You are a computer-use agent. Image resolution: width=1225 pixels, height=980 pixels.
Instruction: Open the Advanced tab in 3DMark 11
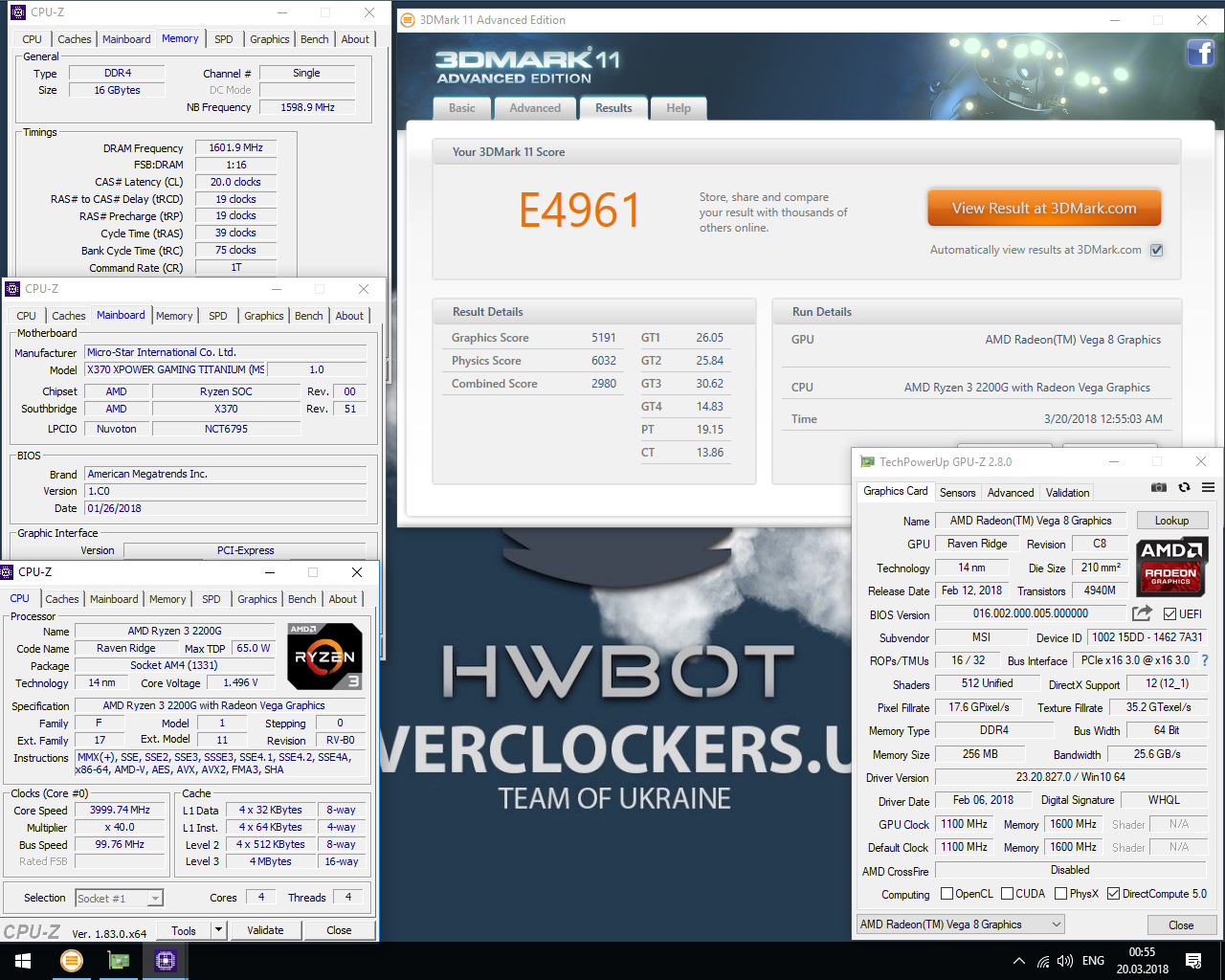point(535,108)
